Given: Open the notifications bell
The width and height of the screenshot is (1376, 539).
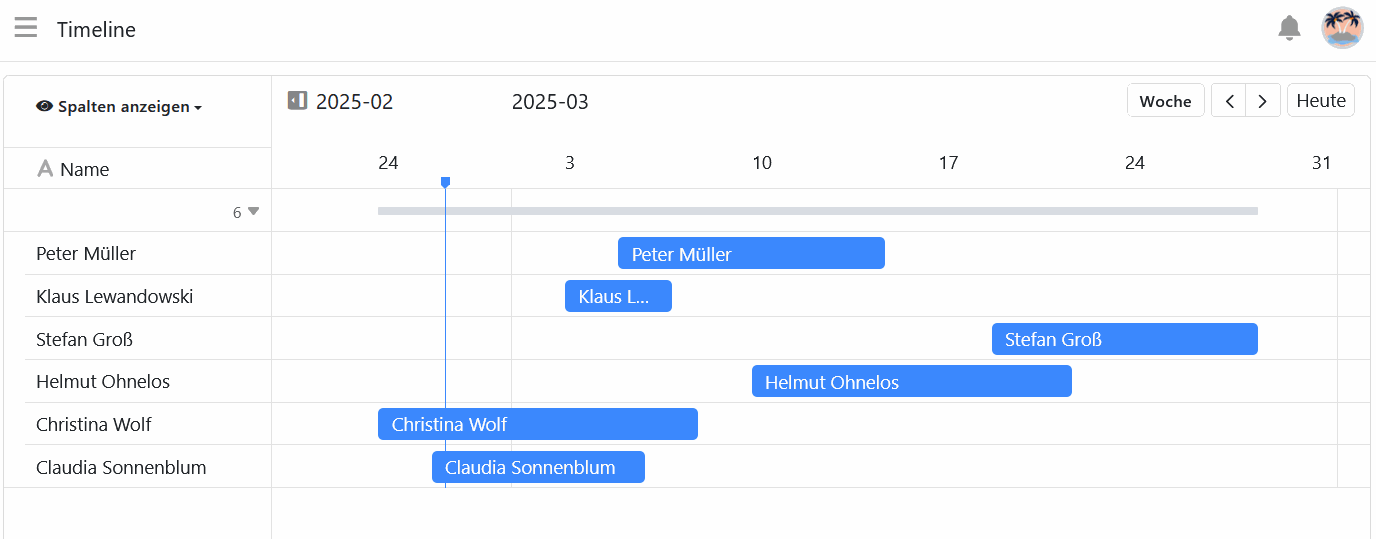Looking at the screenshot, I should click(1289, 28).
